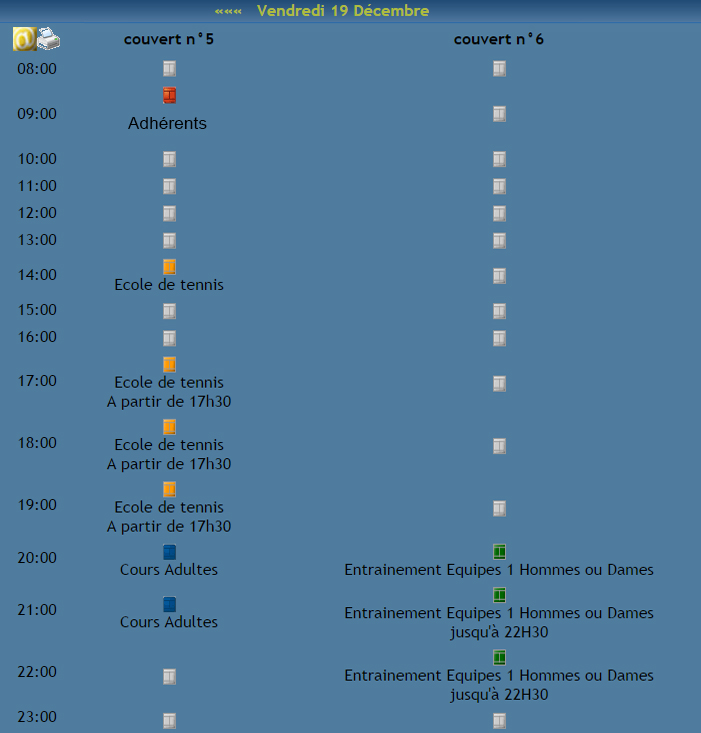This screenshot has height=733, width=701.
Task: Book couvert n°6 free slot at 08:00
Action: pos(500,69)
